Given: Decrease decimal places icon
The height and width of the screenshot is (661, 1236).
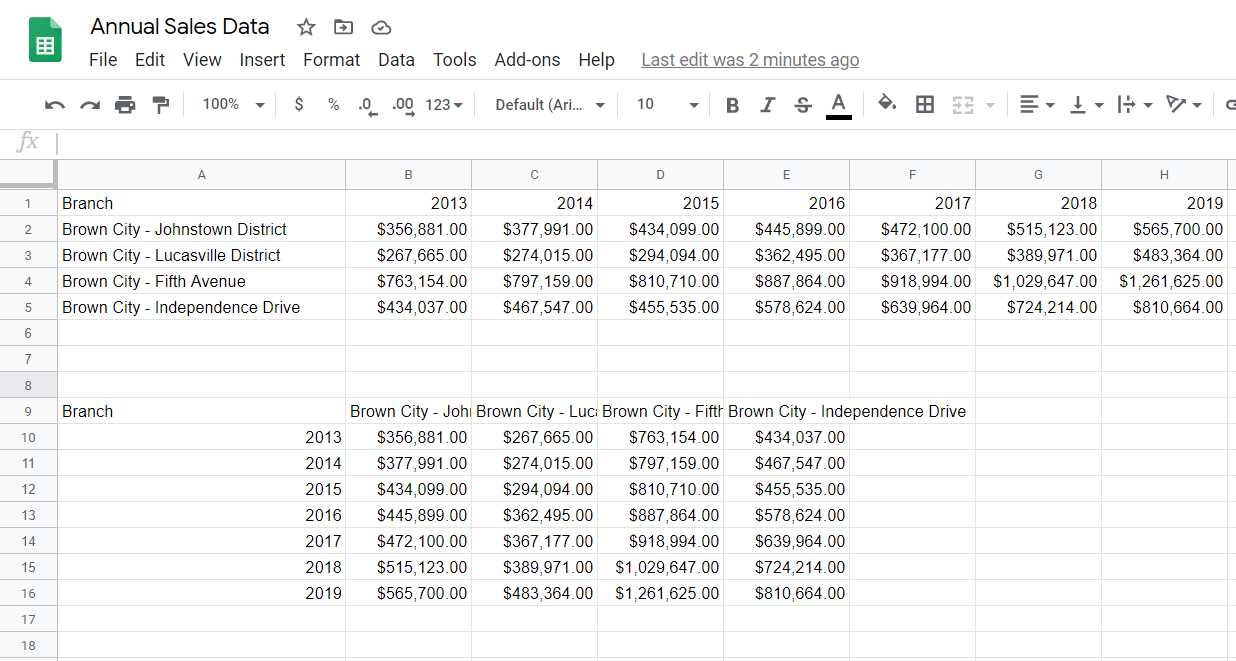Looking at the screenshot, I should [x=368, y=105].
